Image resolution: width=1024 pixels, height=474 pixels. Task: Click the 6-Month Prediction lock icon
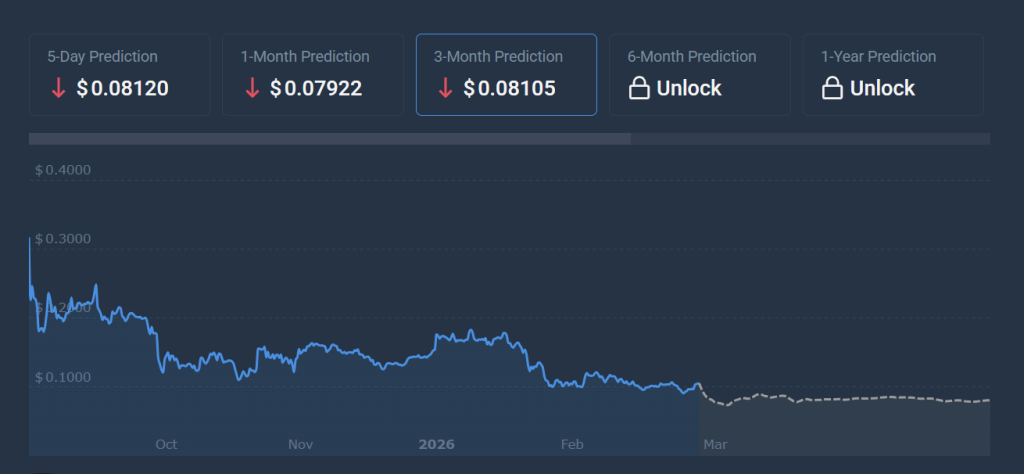pyautogui.click(x=639, y=89)
